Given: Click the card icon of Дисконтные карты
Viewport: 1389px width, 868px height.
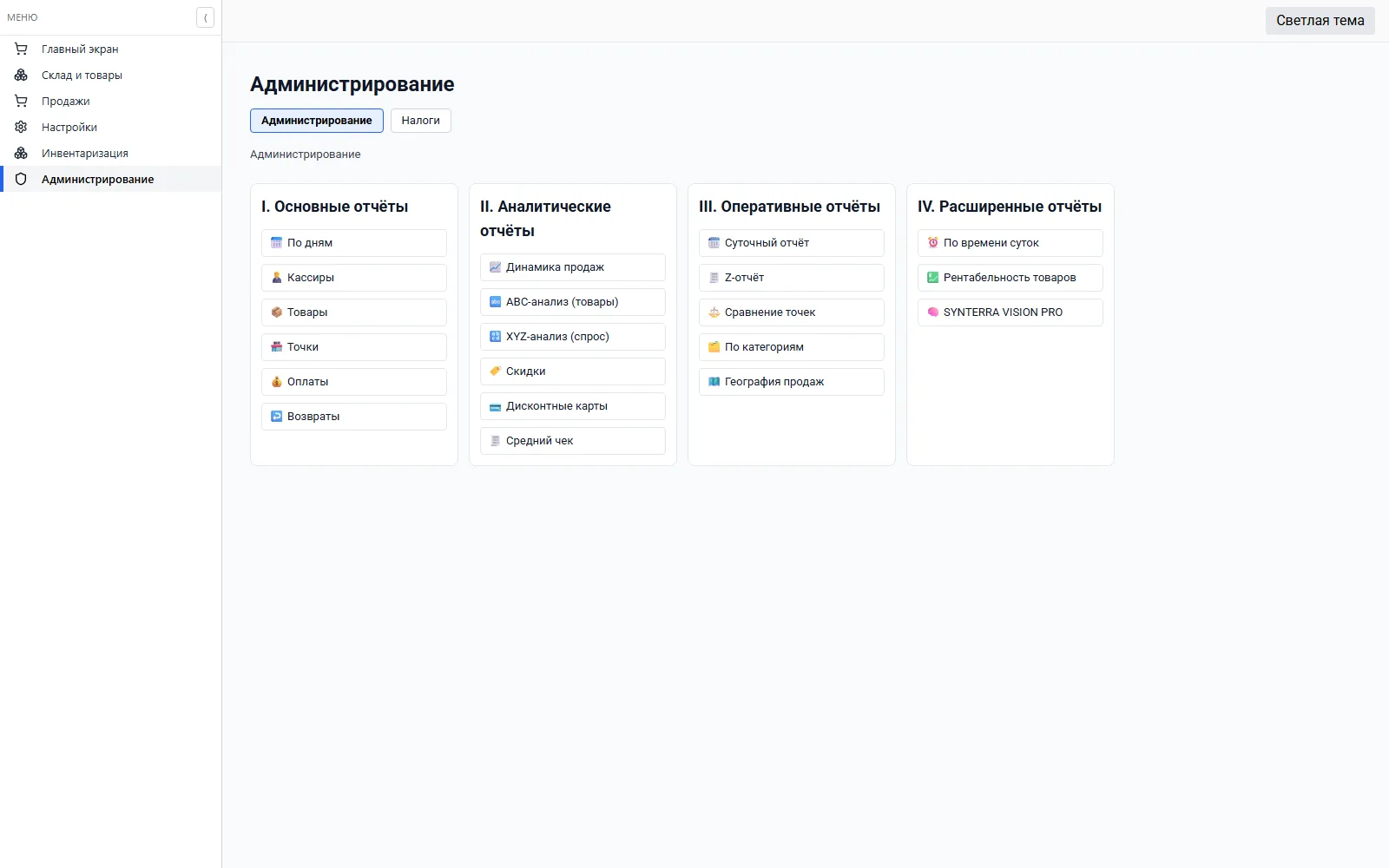Looking at the screenshot, I should pos(496,406).
